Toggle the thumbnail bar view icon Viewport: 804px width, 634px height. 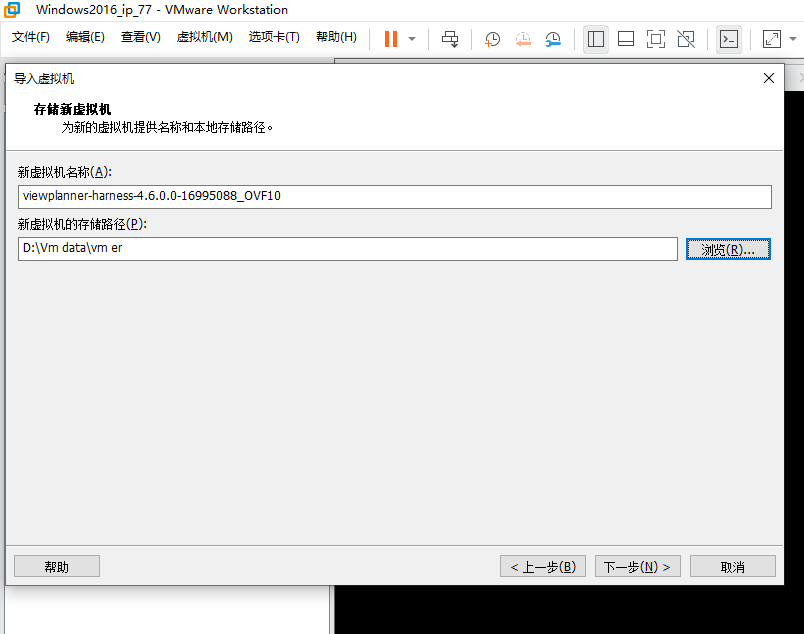click(626, 39)
